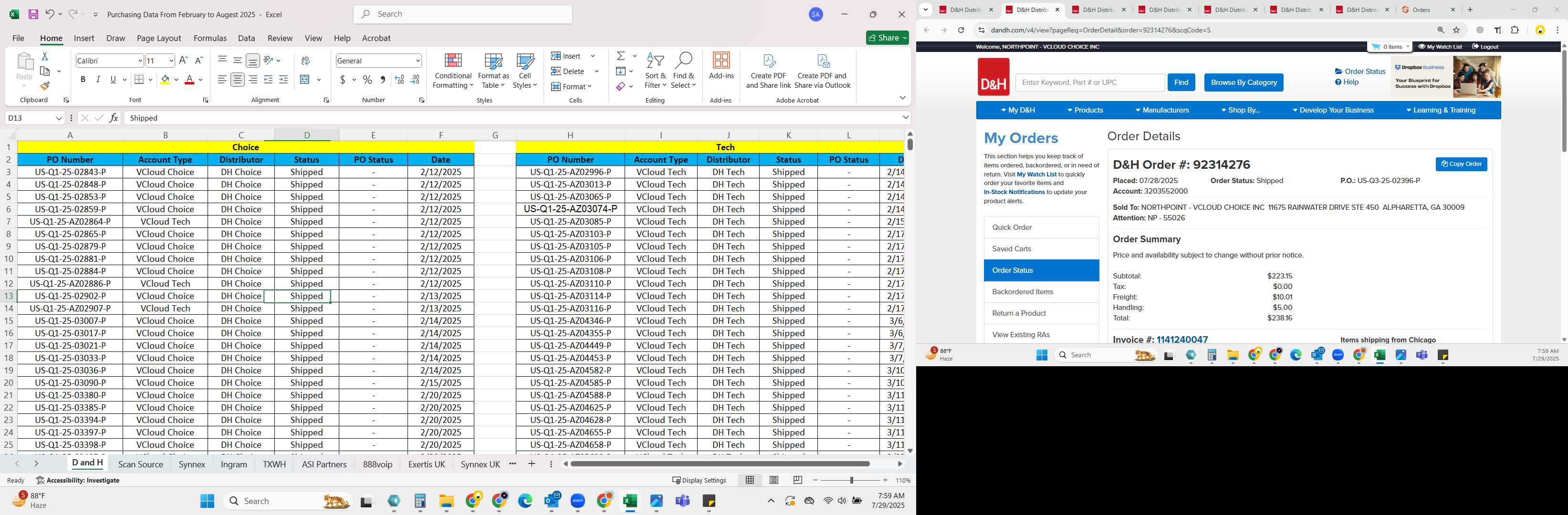Click the AutoSum sigma icon
This screenshot has width=1568, height=515.
620,56
